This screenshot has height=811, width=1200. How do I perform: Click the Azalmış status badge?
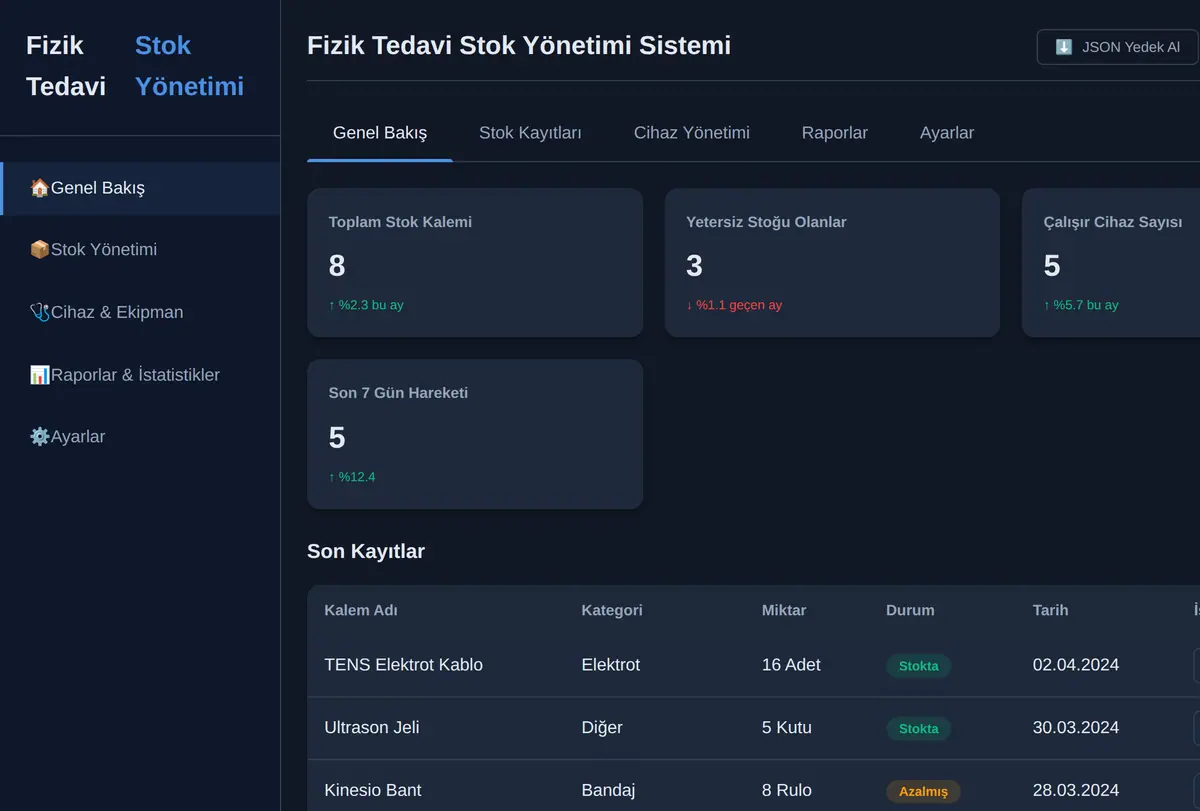(x=923, y=792)
